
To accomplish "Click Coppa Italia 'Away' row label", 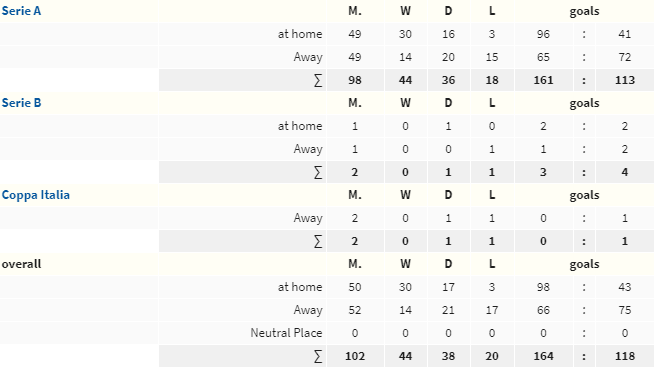I will pyautogui.click(x=308, y=218).
